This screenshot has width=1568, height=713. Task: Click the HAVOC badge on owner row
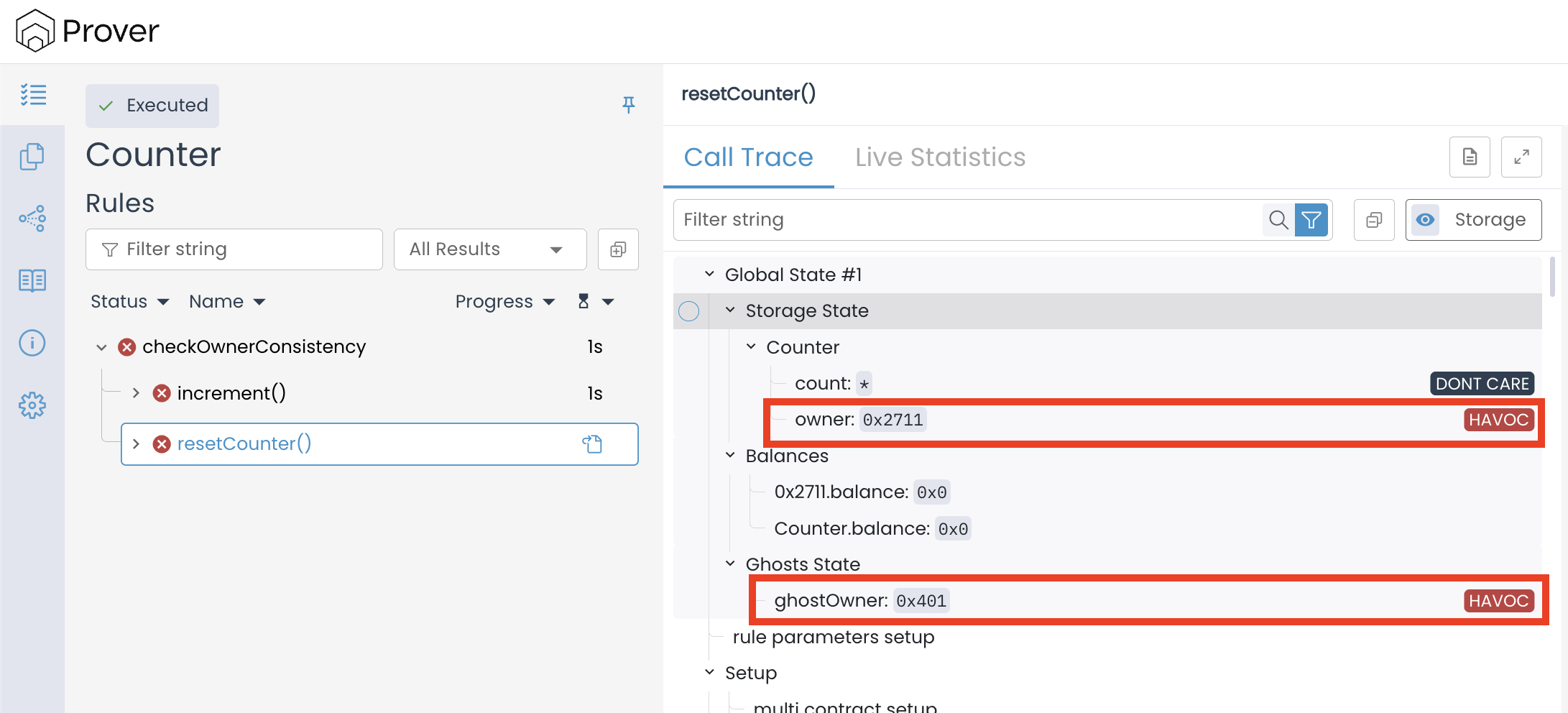pos(1498,420)
